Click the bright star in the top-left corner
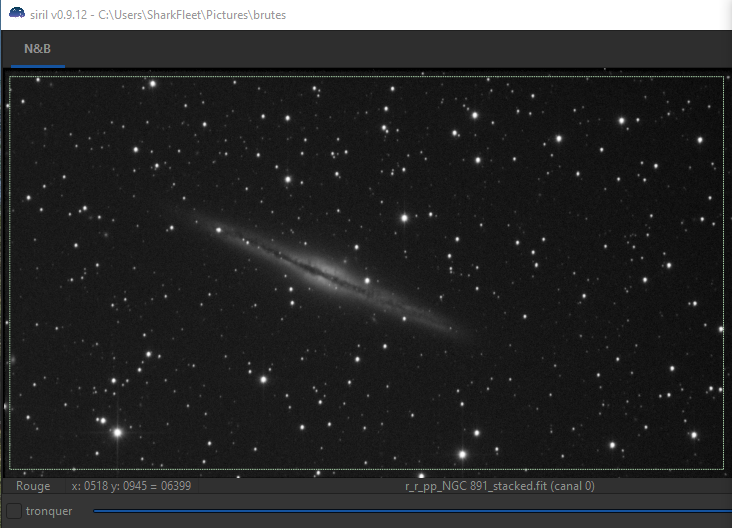The width and height of the screenshot is (732, 528). click(x=152, y=84)
